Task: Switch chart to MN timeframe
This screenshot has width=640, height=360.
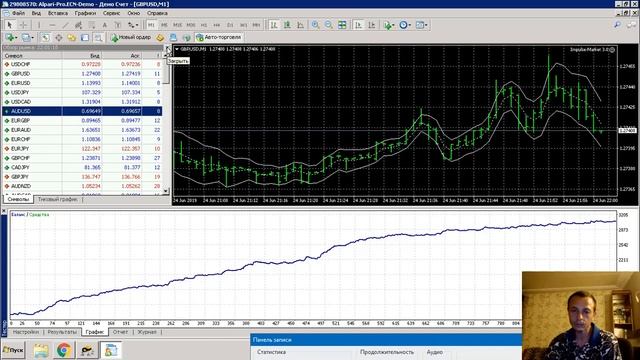Action: click(x=256, y=25)
